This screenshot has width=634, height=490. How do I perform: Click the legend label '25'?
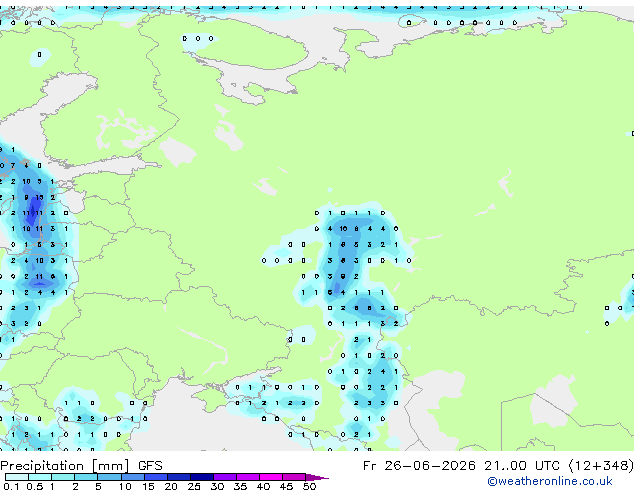[x=194, y=486]
